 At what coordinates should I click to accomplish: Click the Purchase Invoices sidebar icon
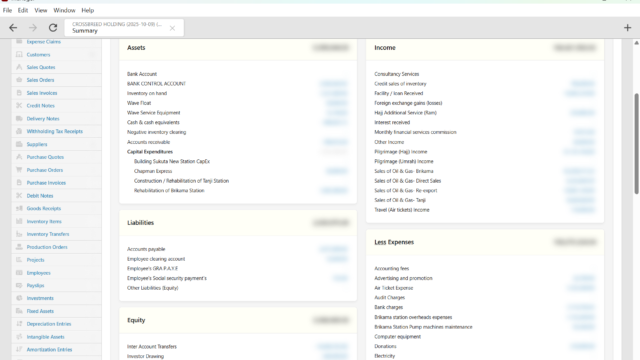click(x=19, y=182)
